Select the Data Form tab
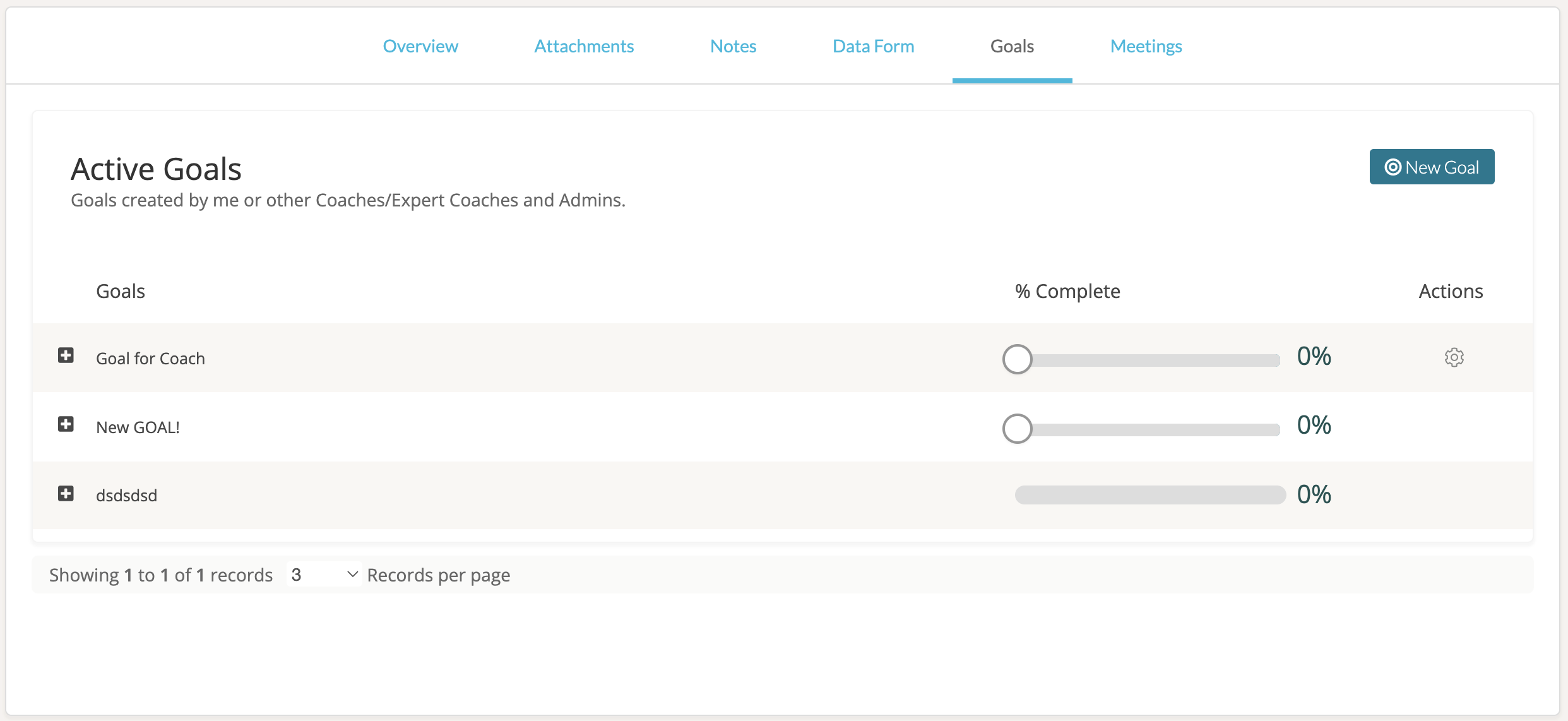The image size is (1568, 721). pos(873,46)
